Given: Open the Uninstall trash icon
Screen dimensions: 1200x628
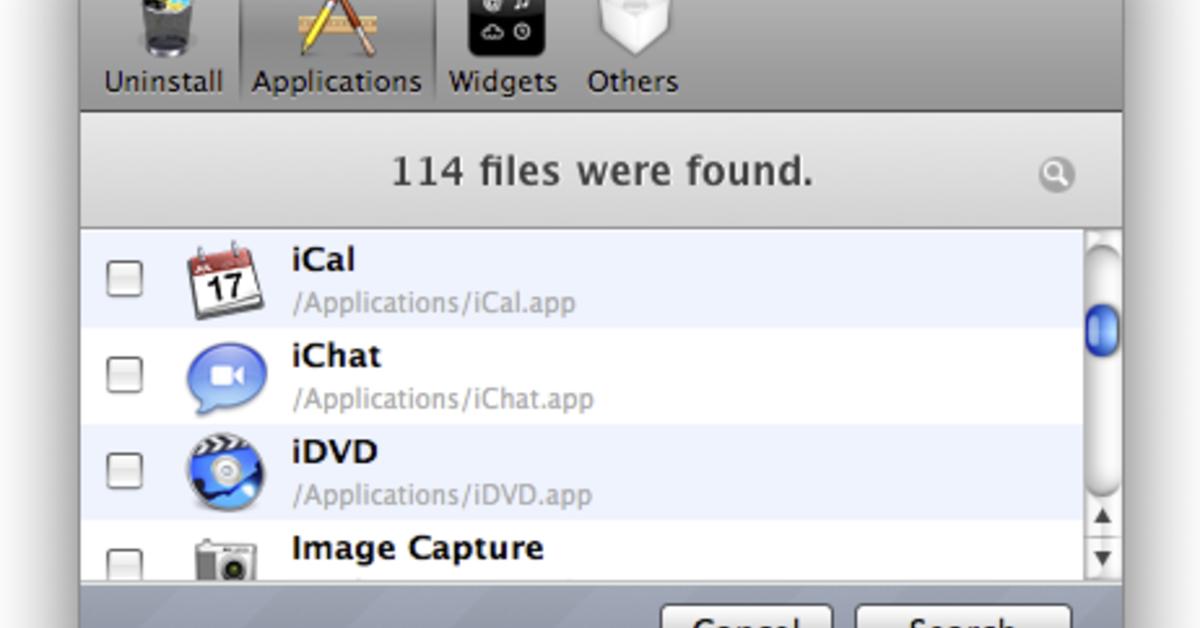Looking at the screenshot, I should 164,28.
